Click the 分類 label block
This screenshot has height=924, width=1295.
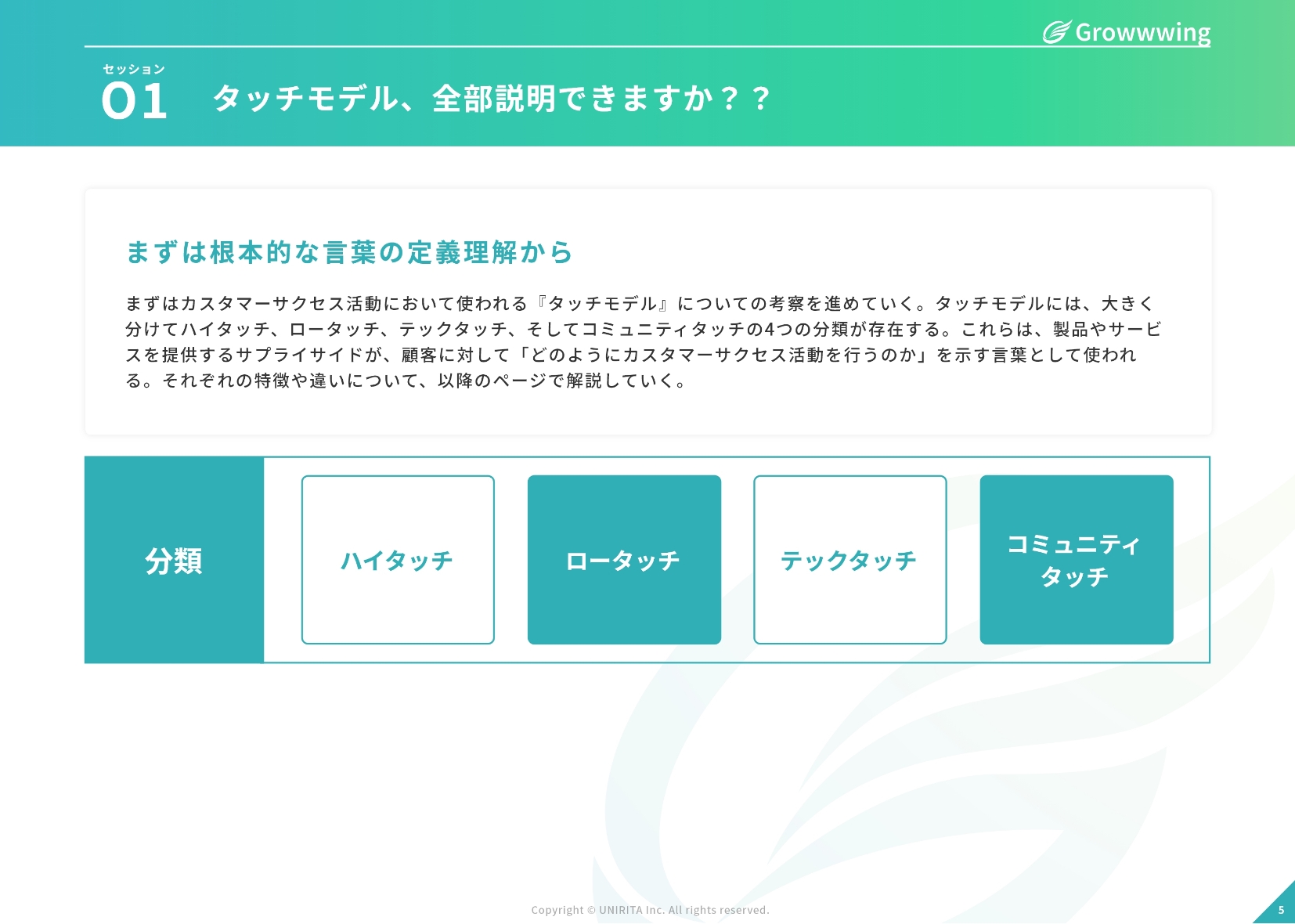(174, 560)
